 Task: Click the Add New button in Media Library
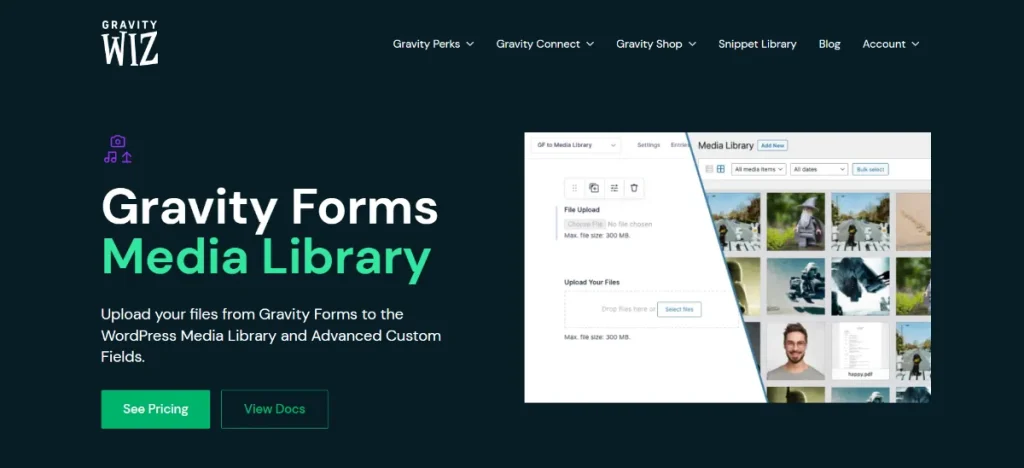pyautogui.click(x=773, y=146)
